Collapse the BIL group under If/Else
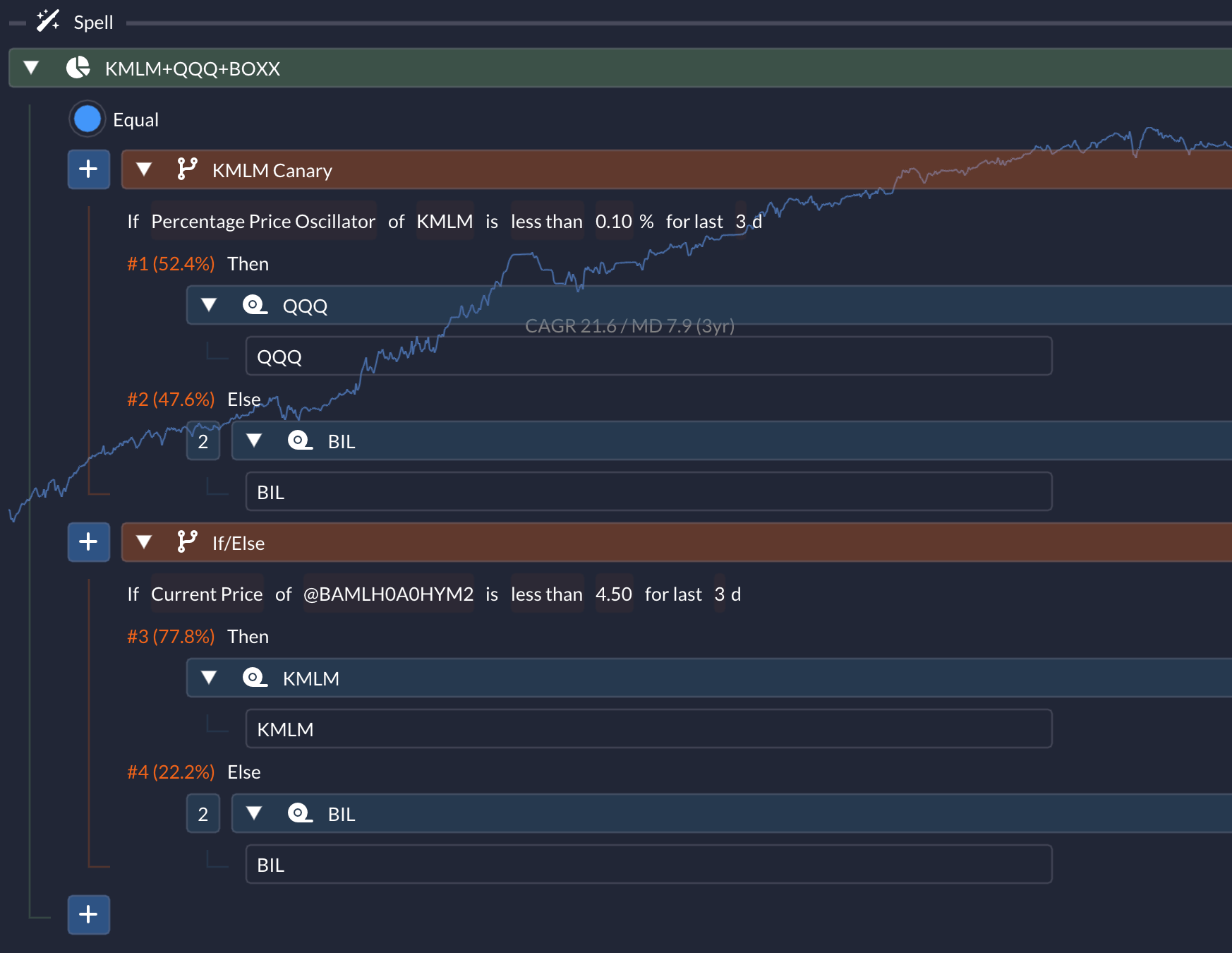This screenshot has width=1232, height=953. (x=254, y=813)
